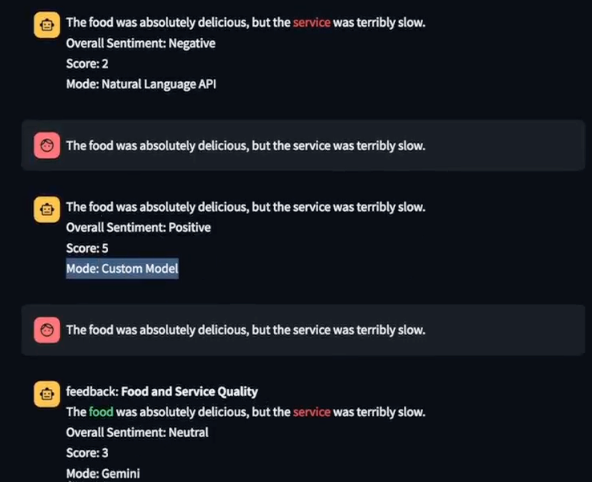
Task: Click the green highlighted word 'food' in the Gemini response
Action: click(101, 412)
